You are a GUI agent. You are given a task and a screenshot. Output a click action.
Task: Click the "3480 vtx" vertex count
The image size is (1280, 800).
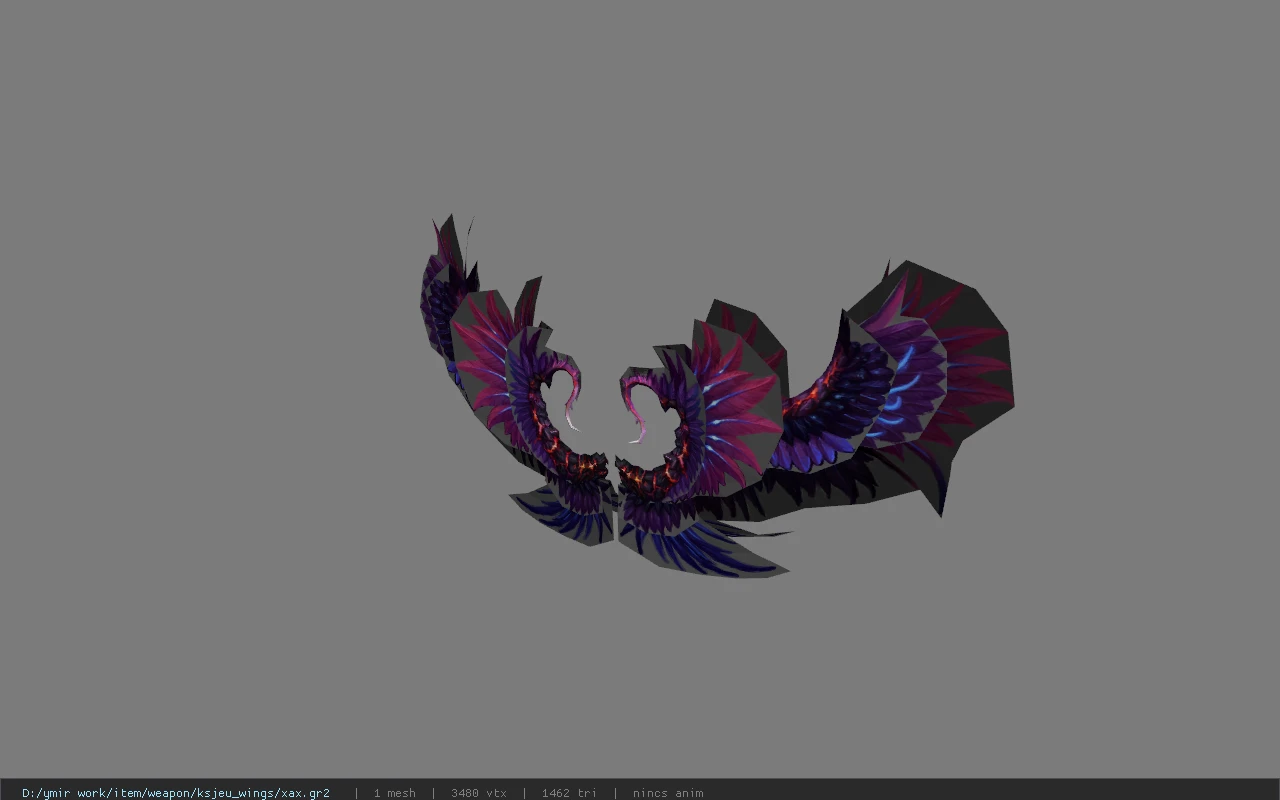(x=478, y=793)
